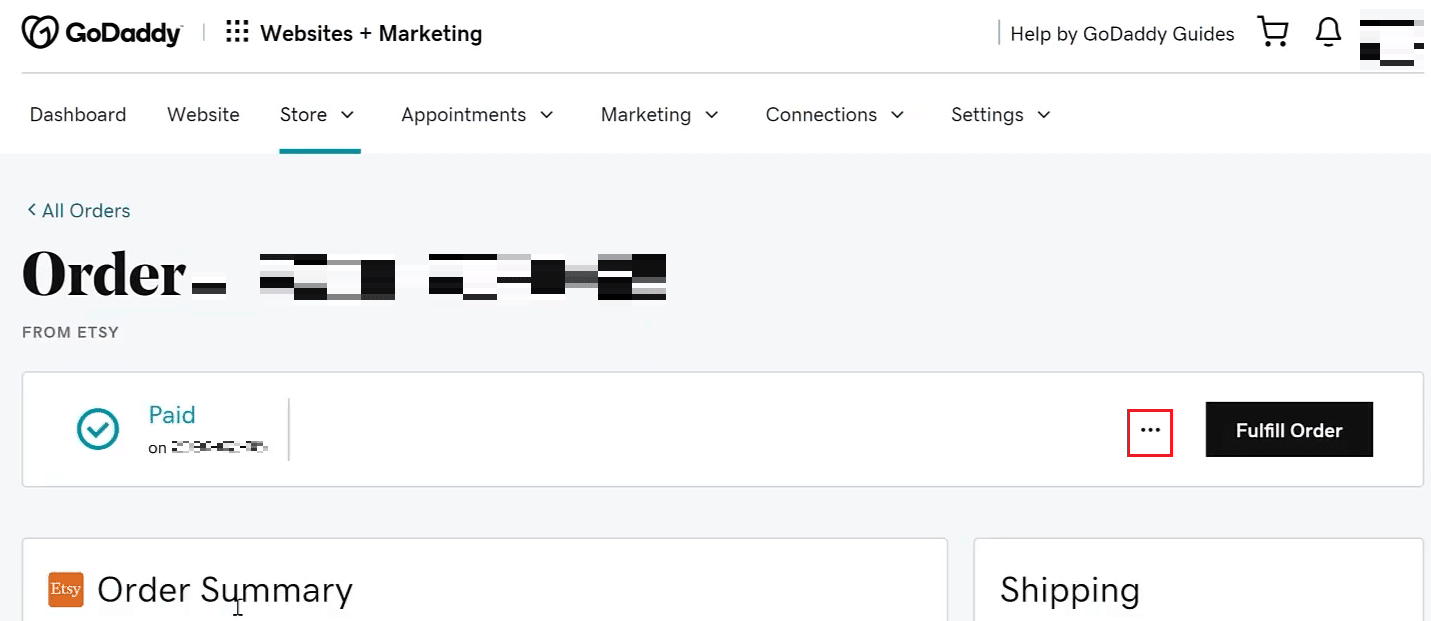Expand the Connections dropdown menu
The image size is (1431, 621).
835,115
